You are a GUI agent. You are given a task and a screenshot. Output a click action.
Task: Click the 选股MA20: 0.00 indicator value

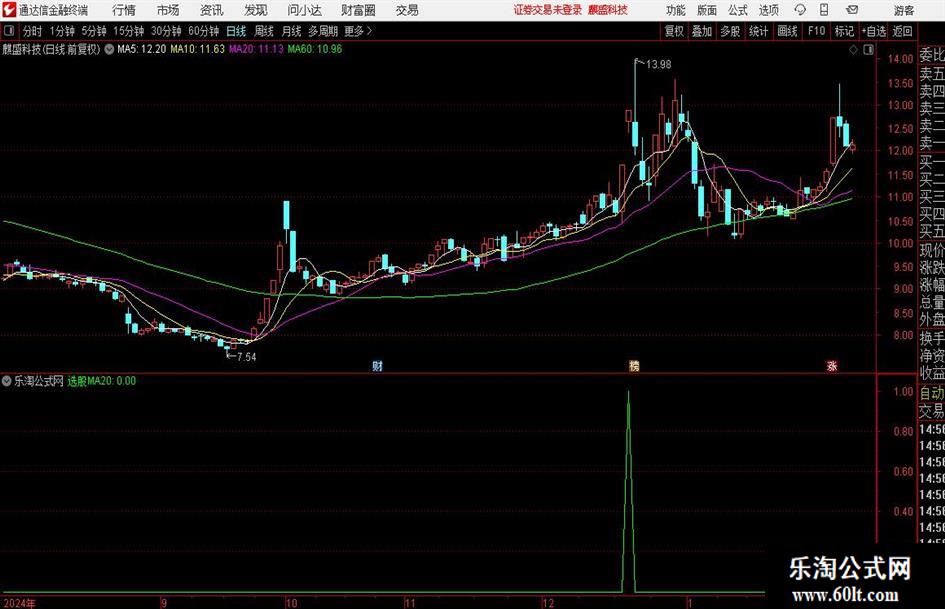pos(102,381)
